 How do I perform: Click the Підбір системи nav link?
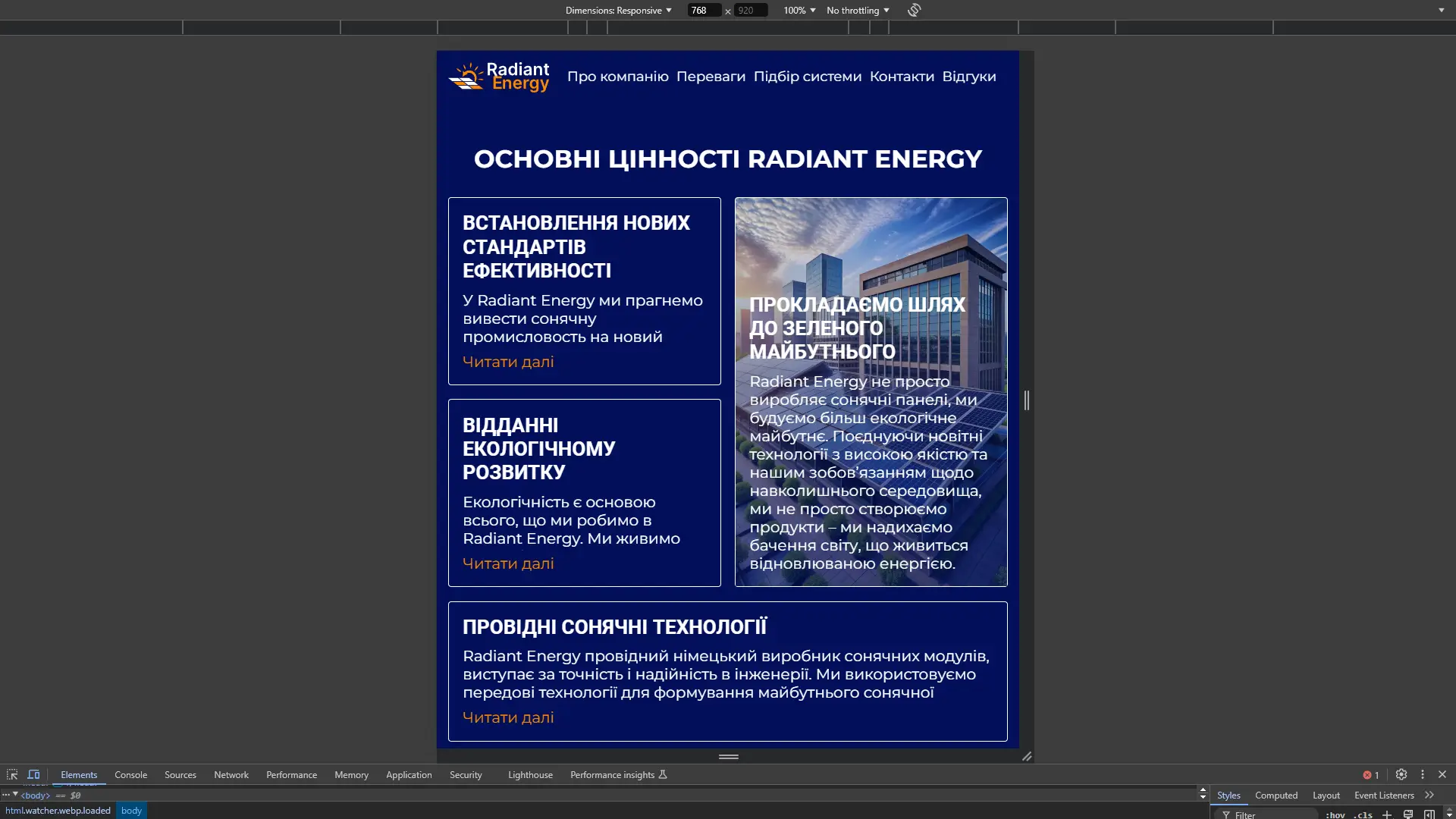coord(808,77)
